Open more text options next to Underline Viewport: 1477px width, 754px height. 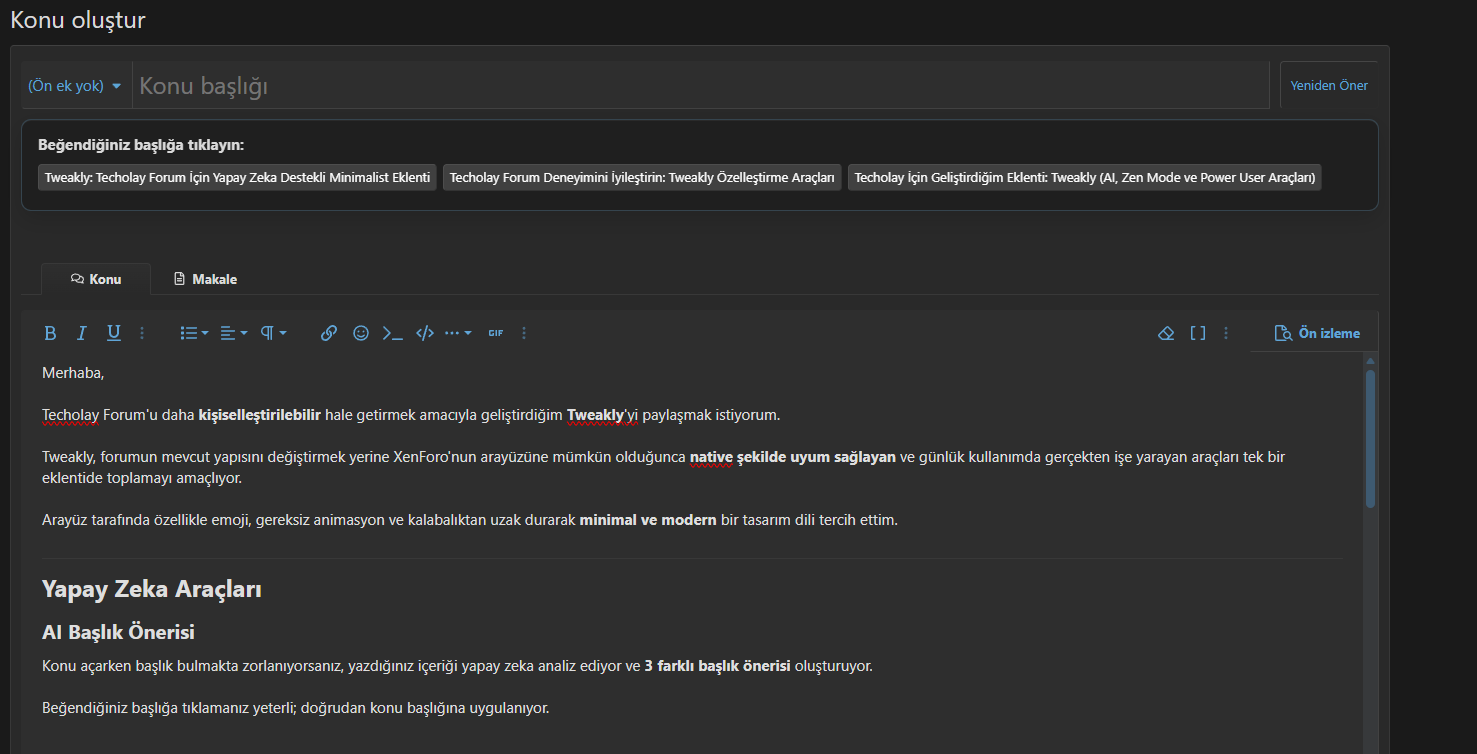click(142, 333)
